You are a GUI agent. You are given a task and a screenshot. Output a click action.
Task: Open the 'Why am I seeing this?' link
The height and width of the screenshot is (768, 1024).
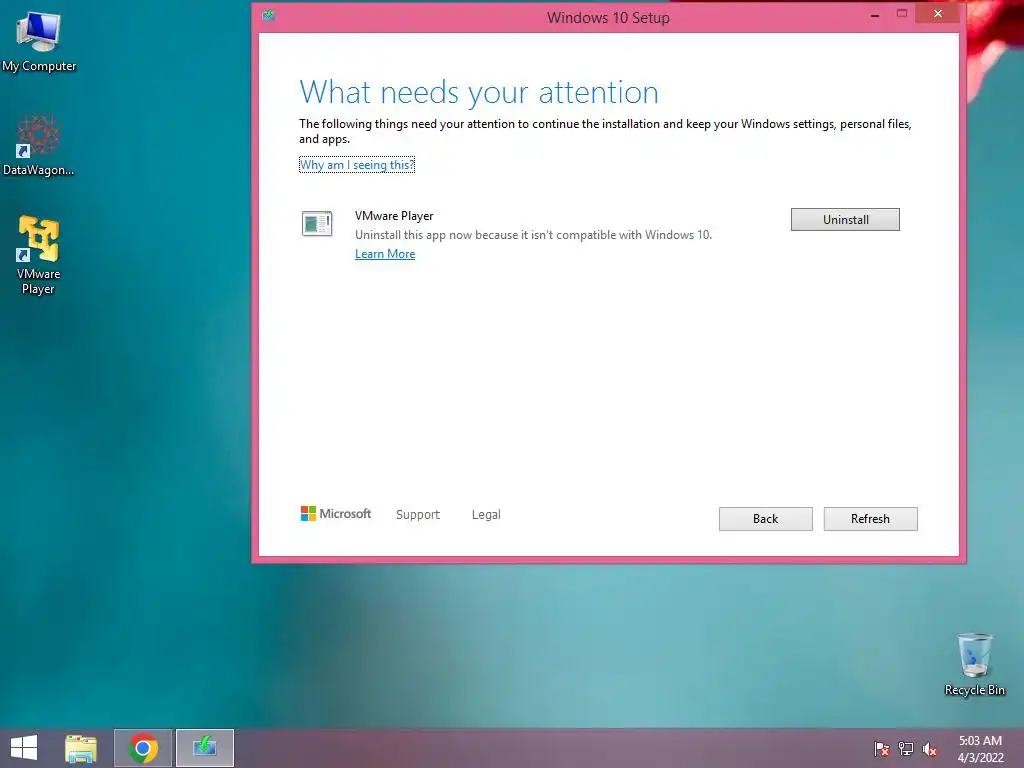(x=357, y=165)
